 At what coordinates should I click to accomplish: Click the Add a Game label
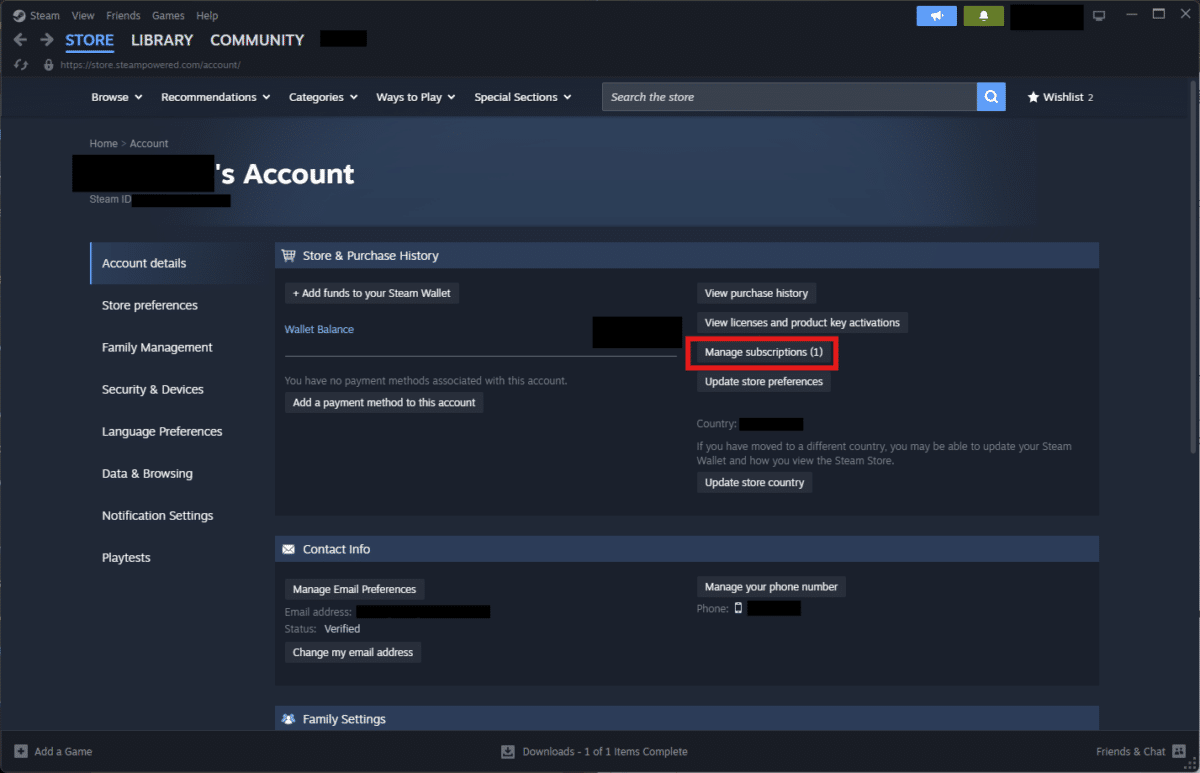[x=63, y=751]
